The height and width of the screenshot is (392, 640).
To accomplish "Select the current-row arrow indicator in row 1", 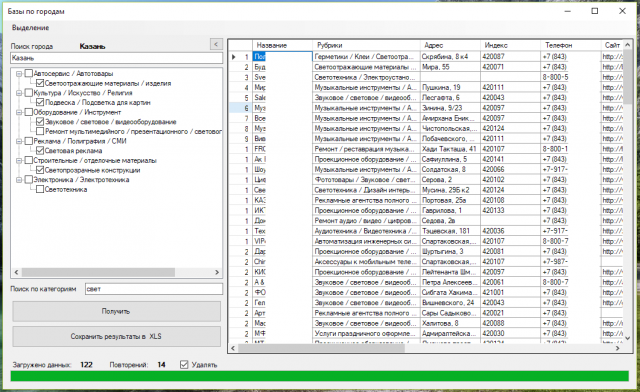I will click(x=234, y=57).
